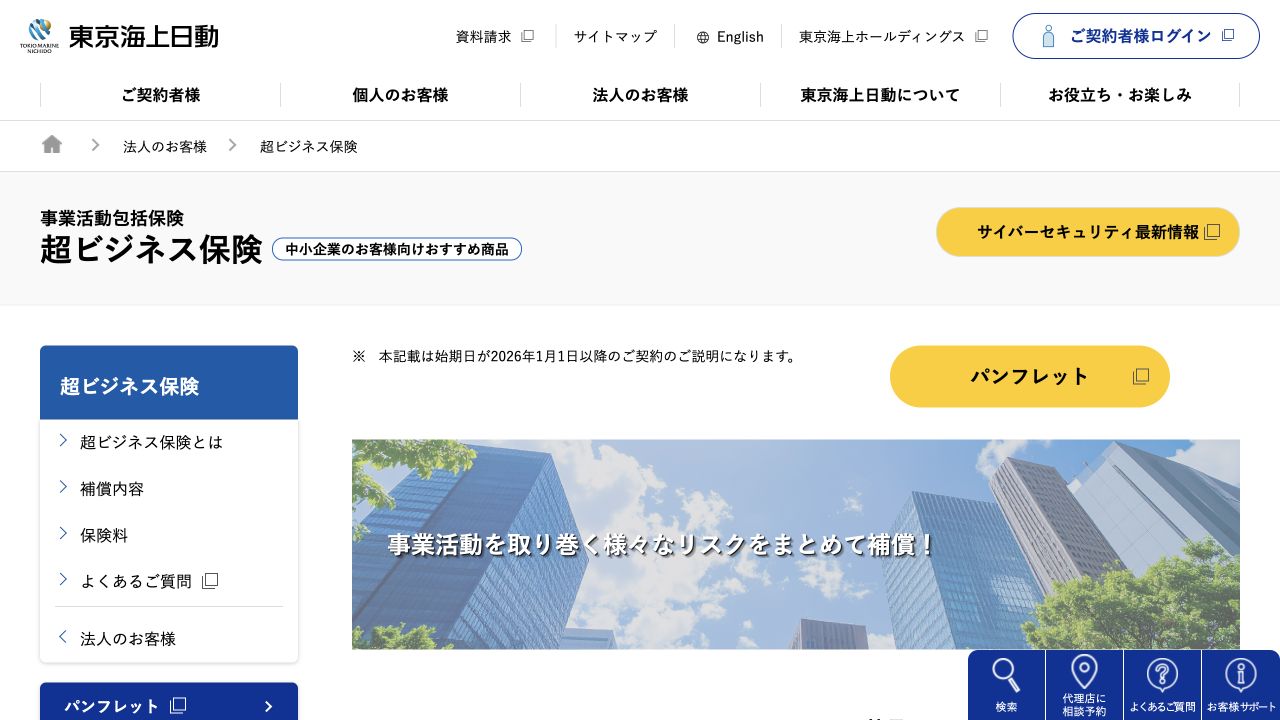This screenshot has height=720, width=1280.
Task: Click external-window icon on yellow パンフレット button
Action: click(1141, 376)
